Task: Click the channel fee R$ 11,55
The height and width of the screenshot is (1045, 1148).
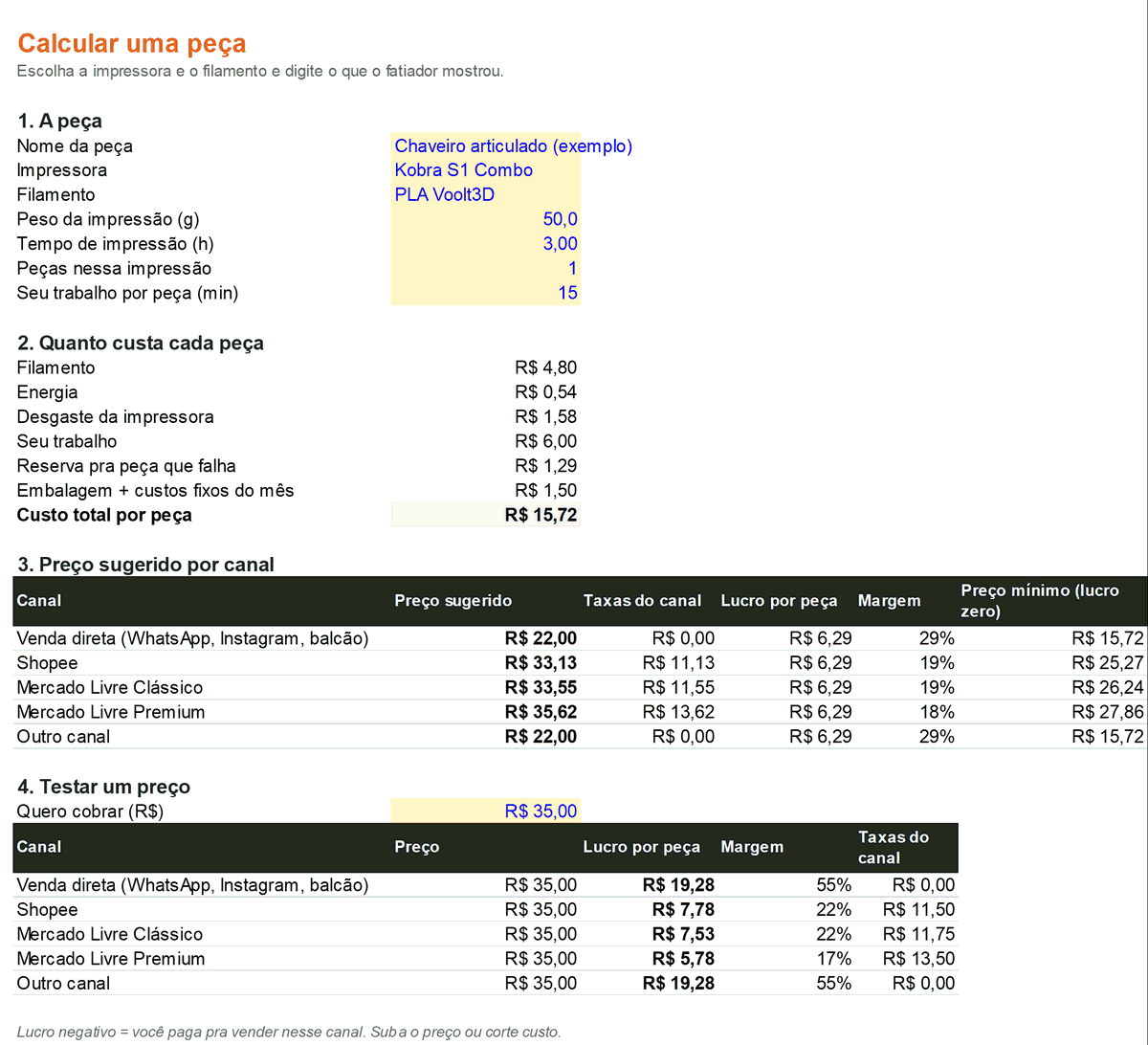Action: coord(678,687)
